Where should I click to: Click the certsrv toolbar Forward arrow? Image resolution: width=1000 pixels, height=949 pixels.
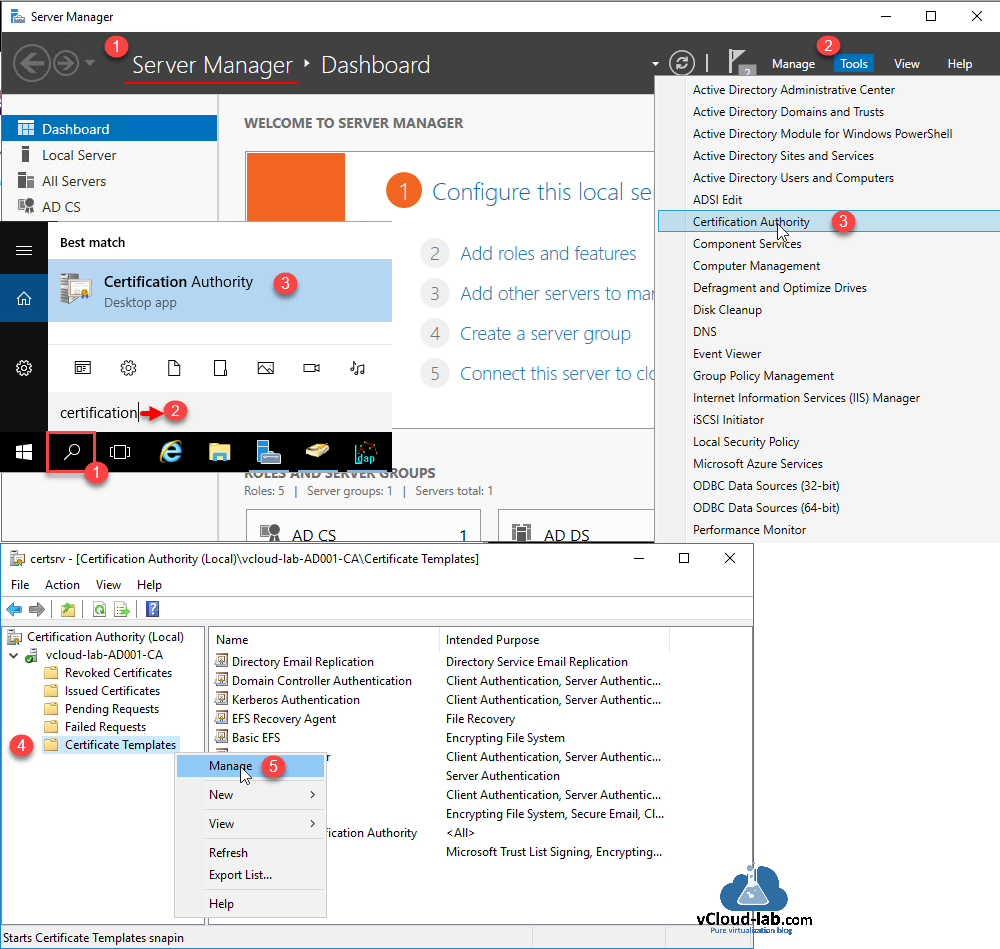pos(37,610)
